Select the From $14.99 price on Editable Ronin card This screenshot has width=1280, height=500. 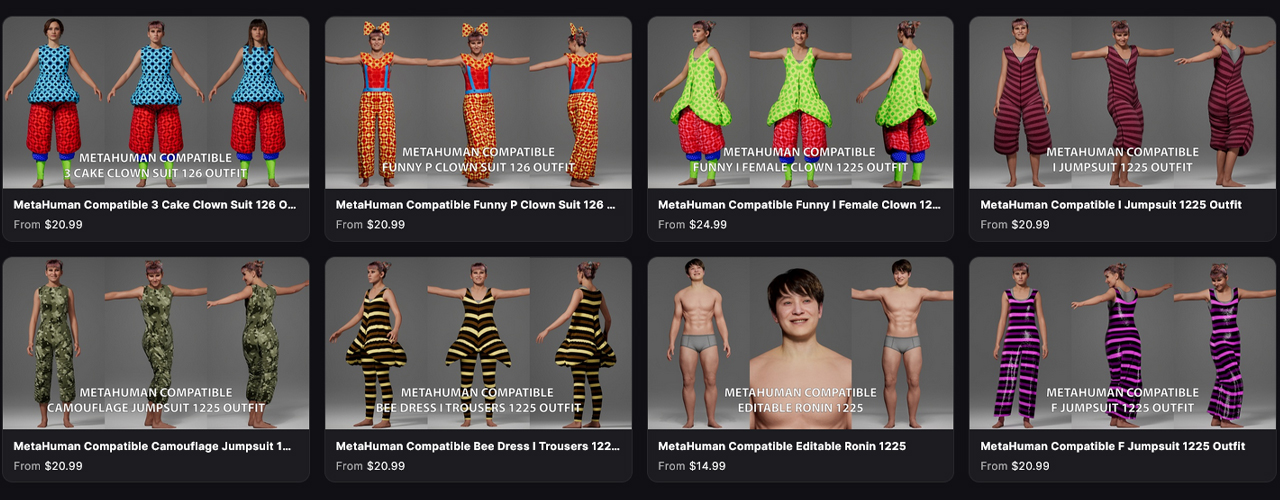coord(692,466)
